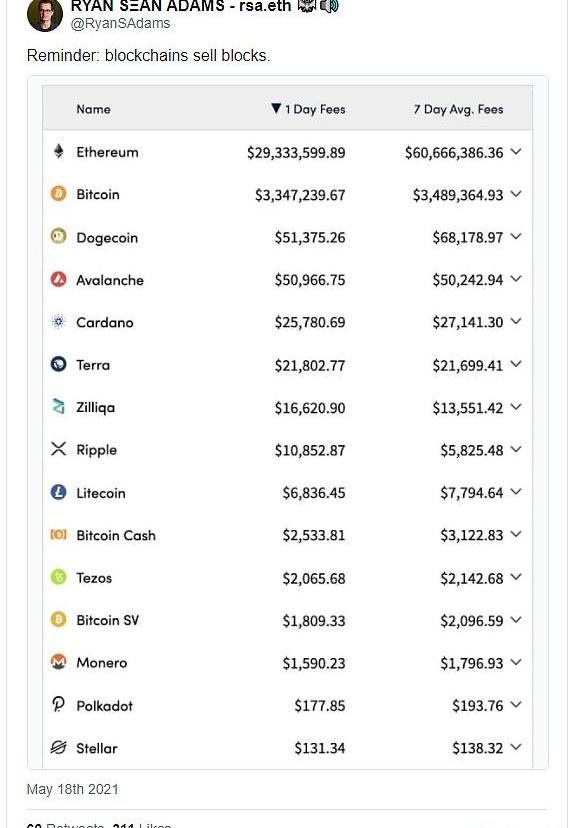The width and height of the screenshot is (576, 828).
Task: Click the red Avalanche logo icon
Action: coord(59,279)
